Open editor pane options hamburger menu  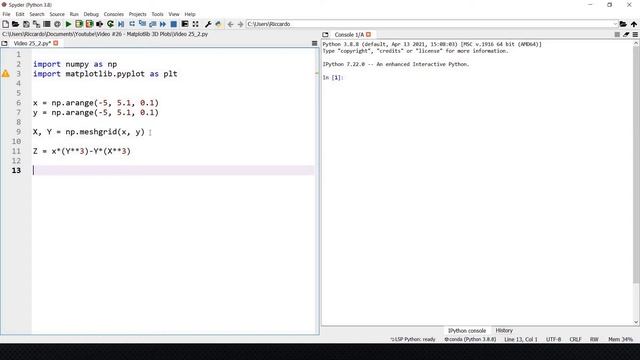[314, 43]
